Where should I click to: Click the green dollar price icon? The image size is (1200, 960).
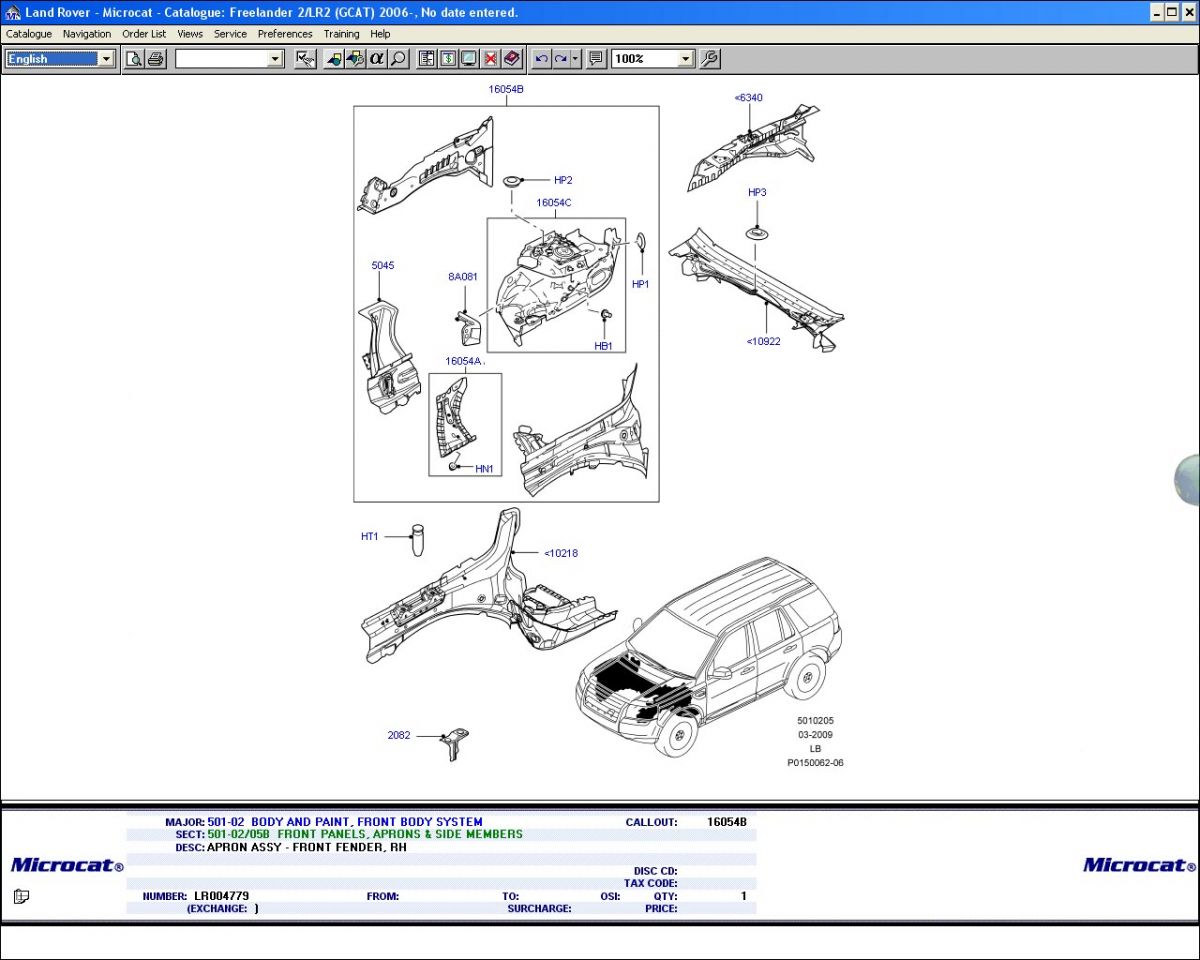tap(447, 59)
